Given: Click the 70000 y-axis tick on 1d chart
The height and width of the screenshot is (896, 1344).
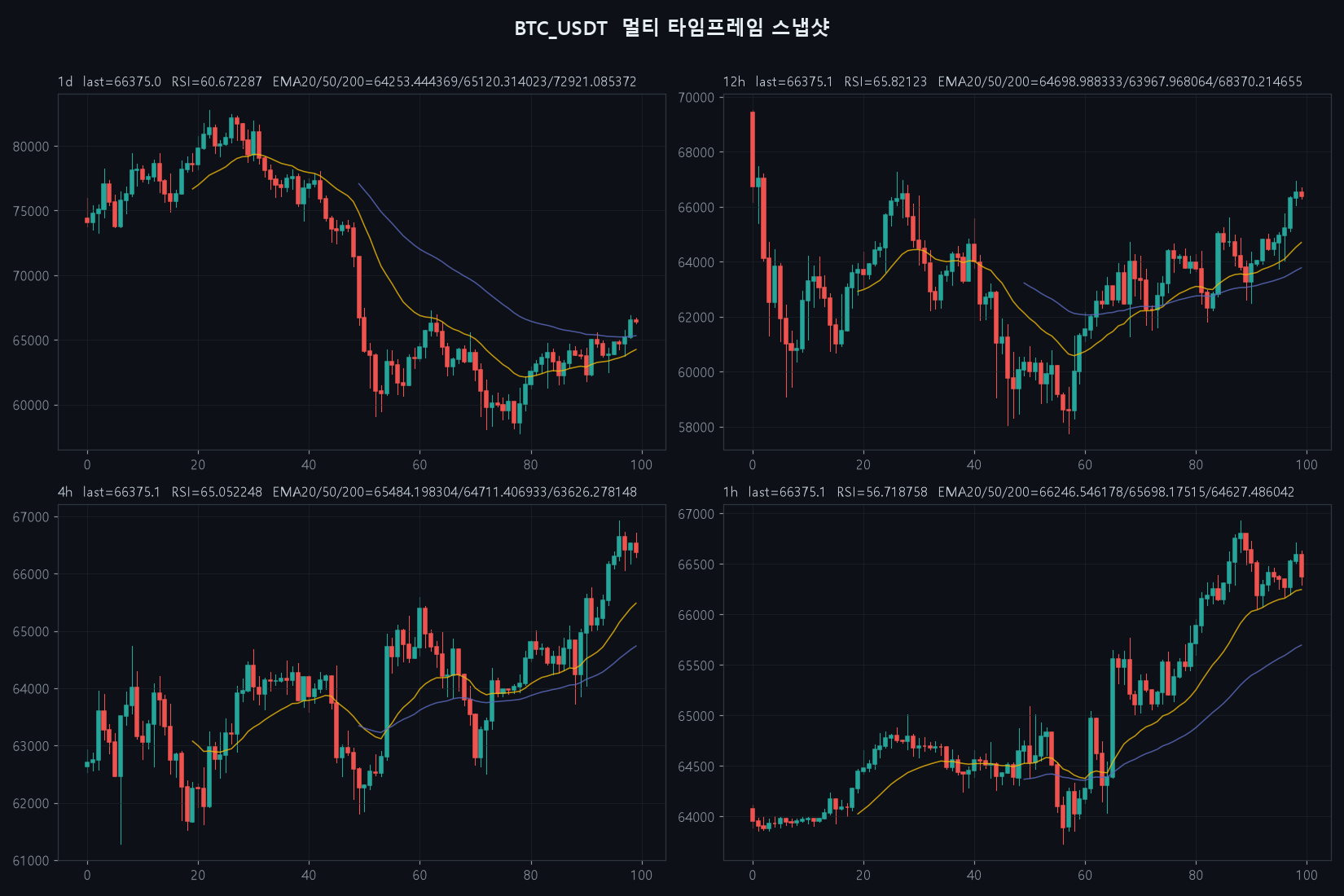Looking at the screenshot, I should [31, 276].
